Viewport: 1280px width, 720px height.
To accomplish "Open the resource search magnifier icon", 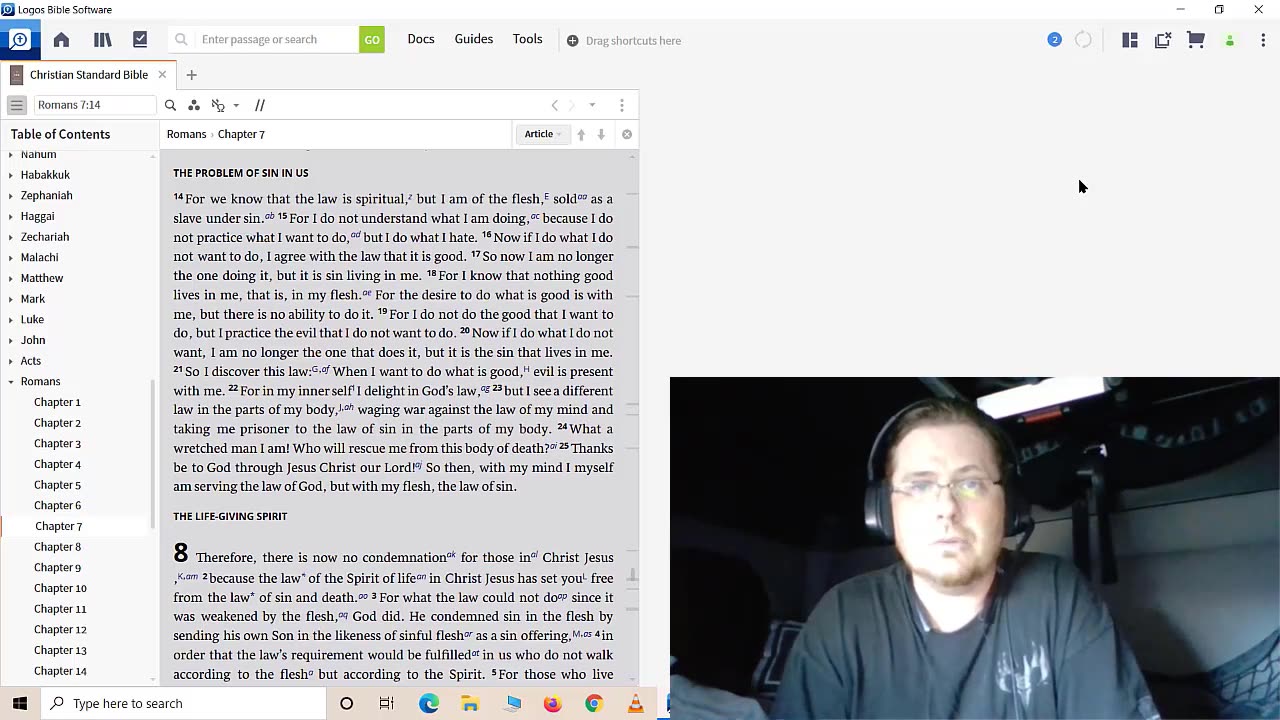I will 170,105.
